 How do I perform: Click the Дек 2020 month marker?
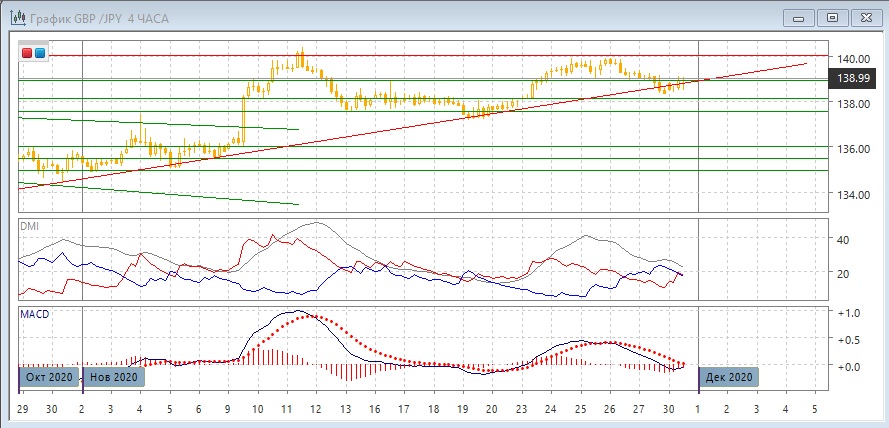tap(728, 377)
